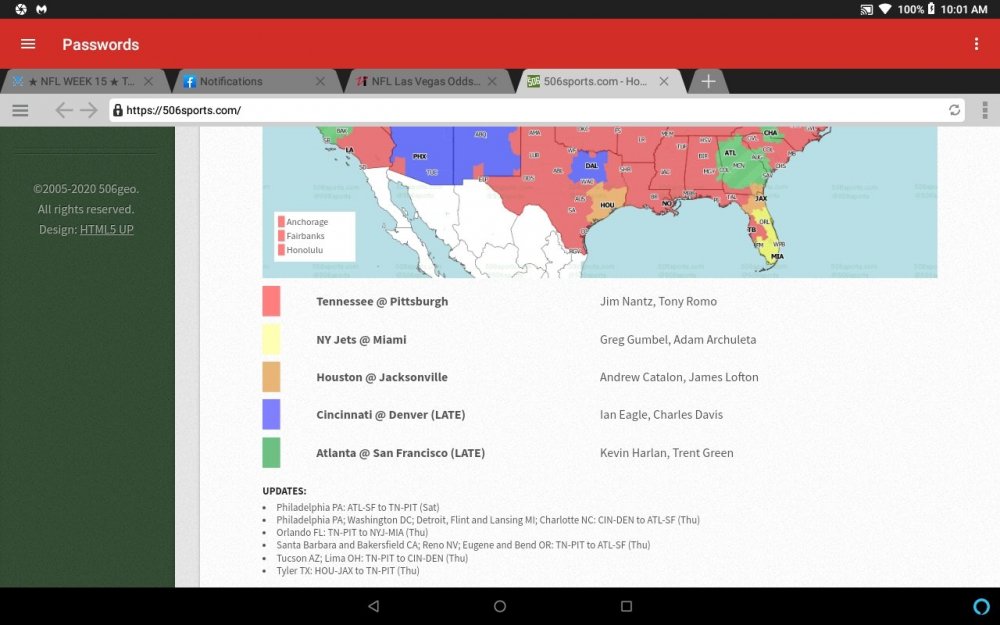Click the green Atlanta @ San Francisco swatch

pos(271,453)
